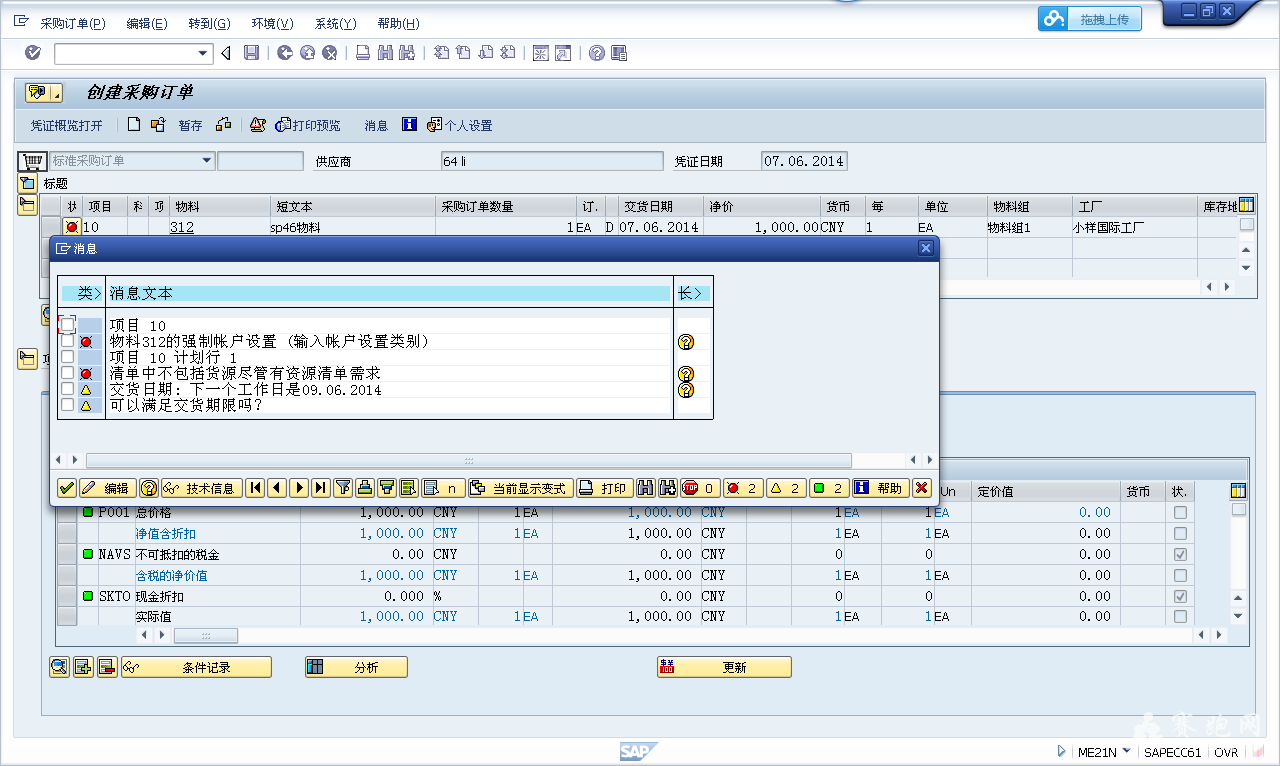Confirm message dialog with green checkmark
The width and height of the screenshot is (1280, 766).
(x=67, y=488)
